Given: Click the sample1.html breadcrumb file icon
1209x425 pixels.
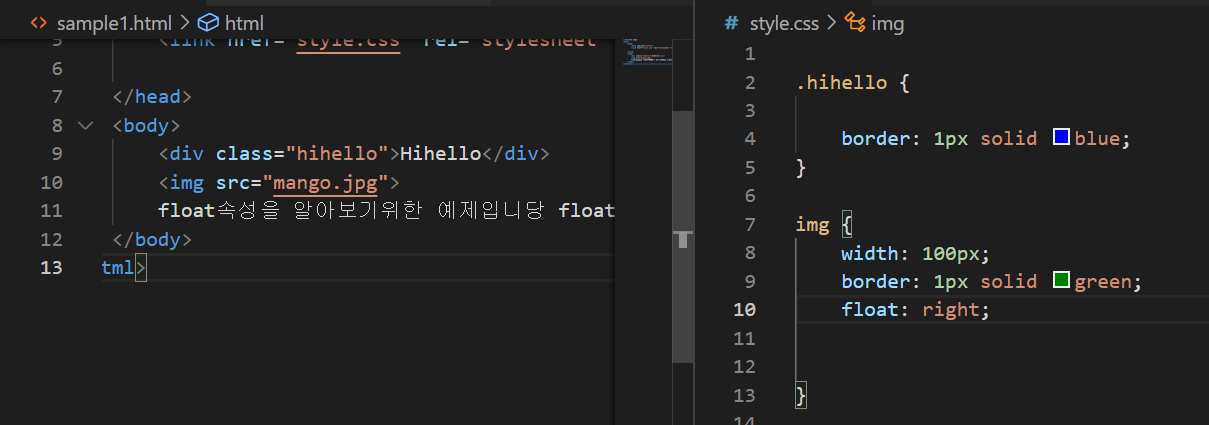Looking at the screenshot, I should [38, 22].
